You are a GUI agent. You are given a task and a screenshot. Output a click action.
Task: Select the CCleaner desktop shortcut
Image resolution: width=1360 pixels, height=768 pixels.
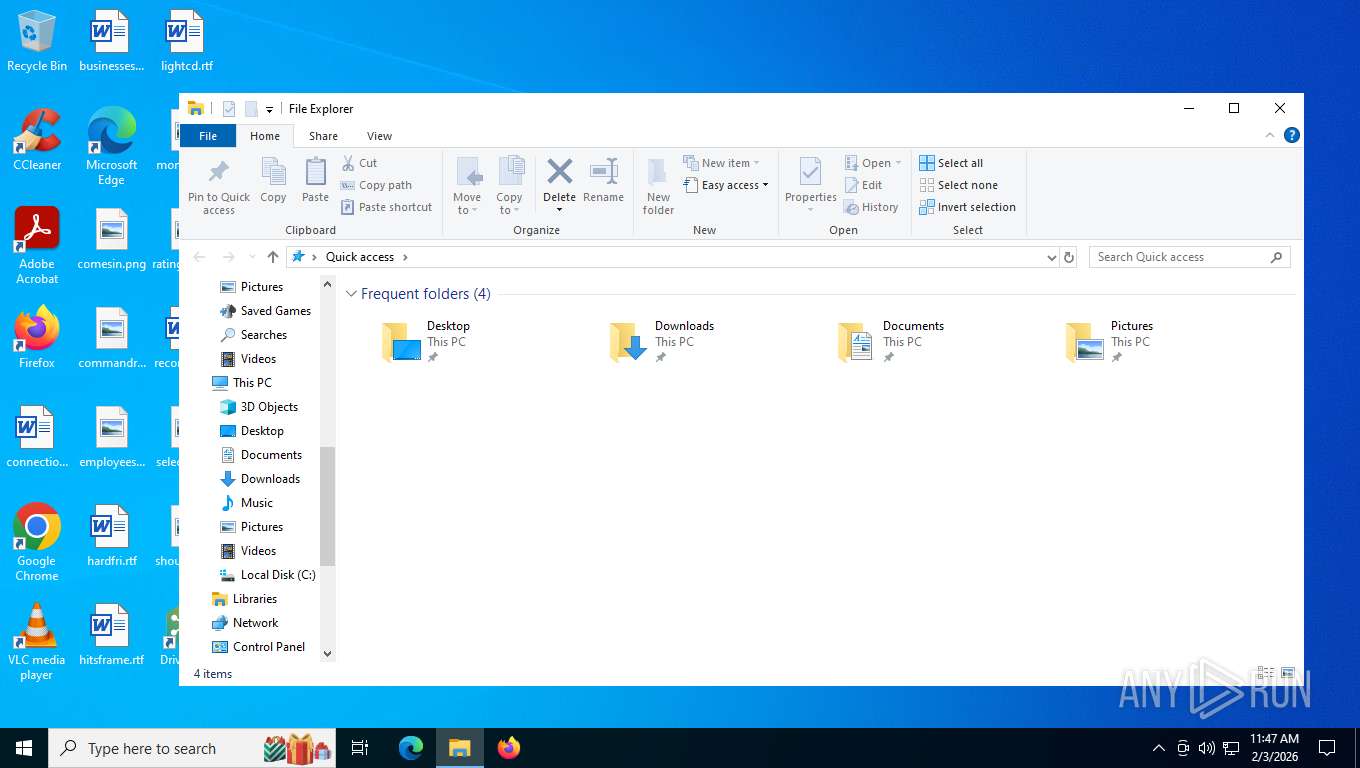(37, 139)
